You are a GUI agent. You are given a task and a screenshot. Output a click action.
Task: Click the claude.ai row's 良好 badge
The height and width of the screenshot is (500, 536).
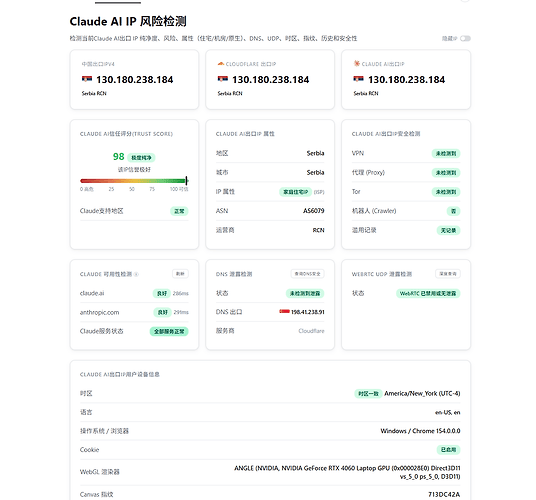[x=162, y=293]
